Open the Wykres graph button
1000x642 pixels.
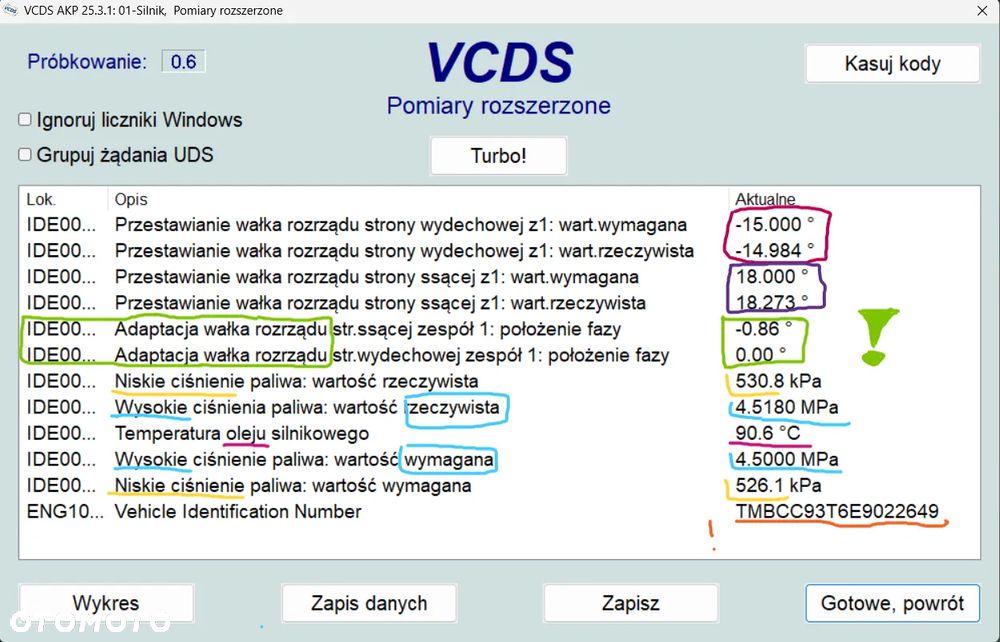tap(106, 602)
